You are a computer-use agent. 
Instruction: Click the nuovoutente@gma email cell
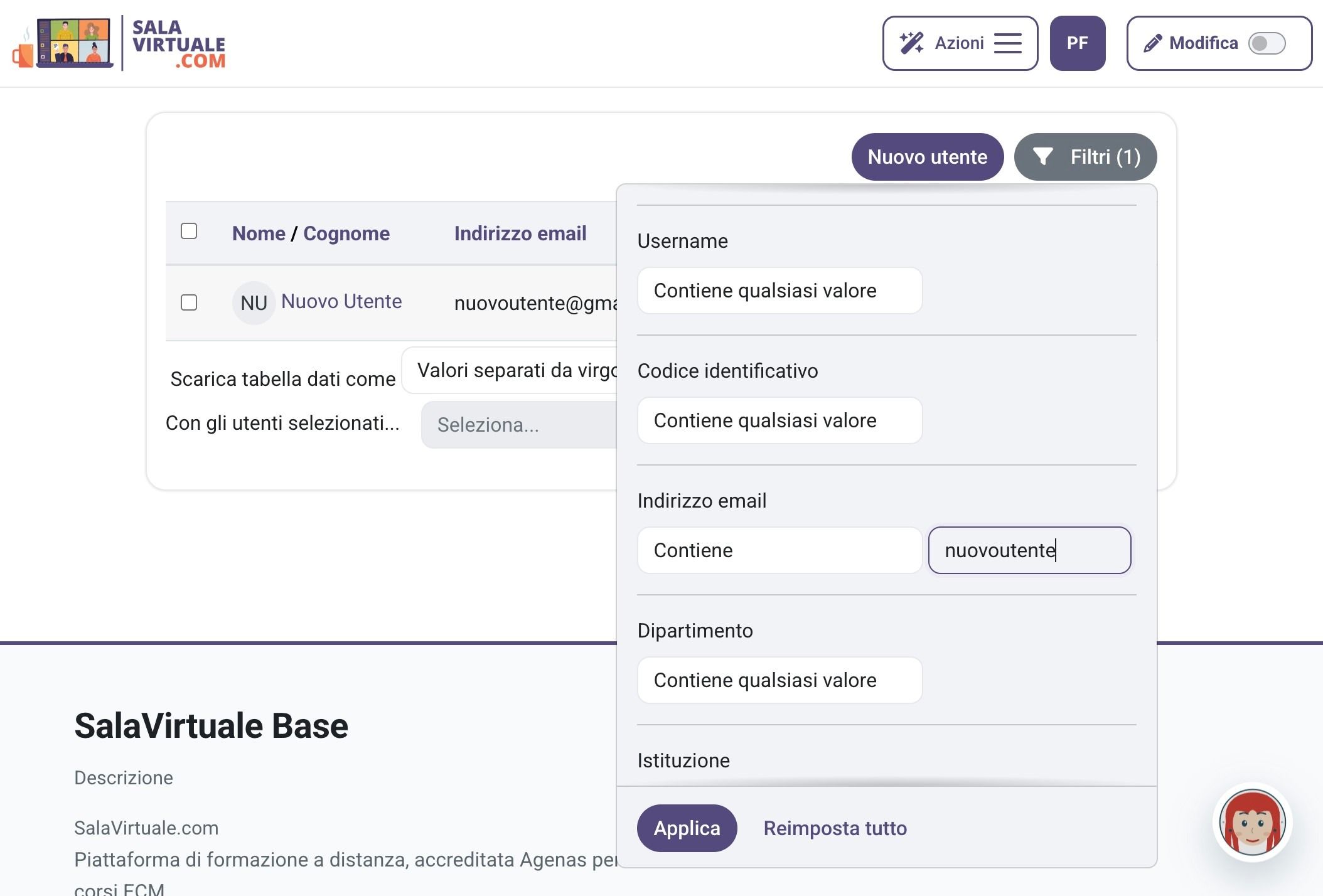coord(535,303)
